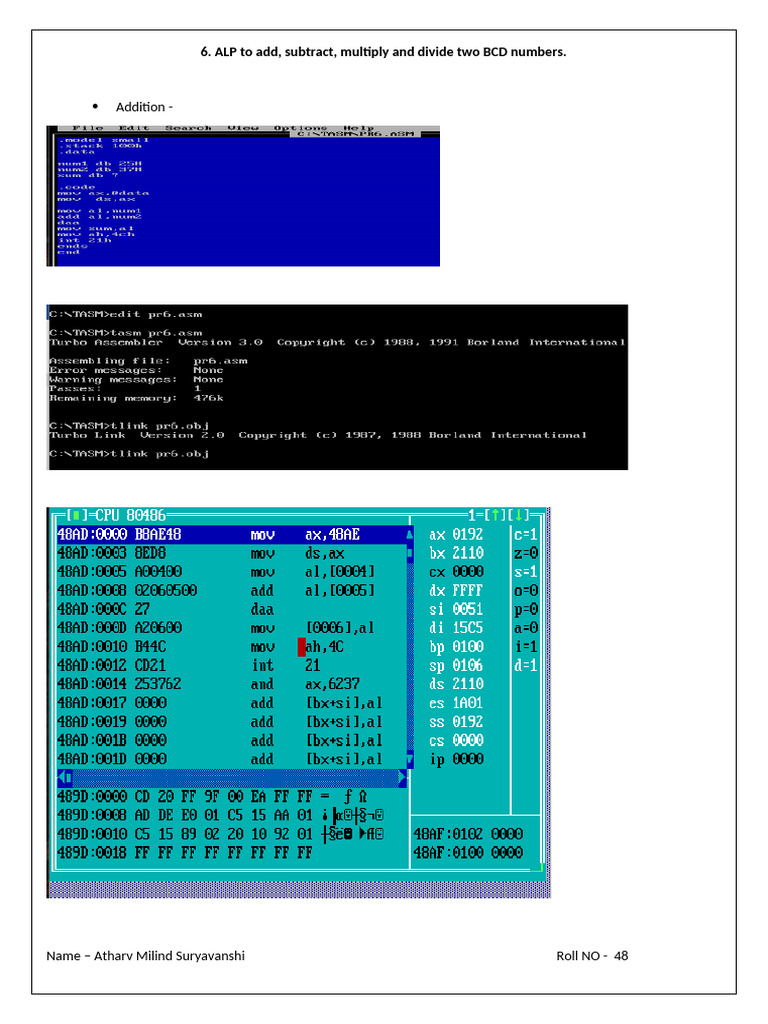Viewport: 768px width, 1024px height.
Task: Select the add al,[0005] instruction row
Action: pos(232,591)
